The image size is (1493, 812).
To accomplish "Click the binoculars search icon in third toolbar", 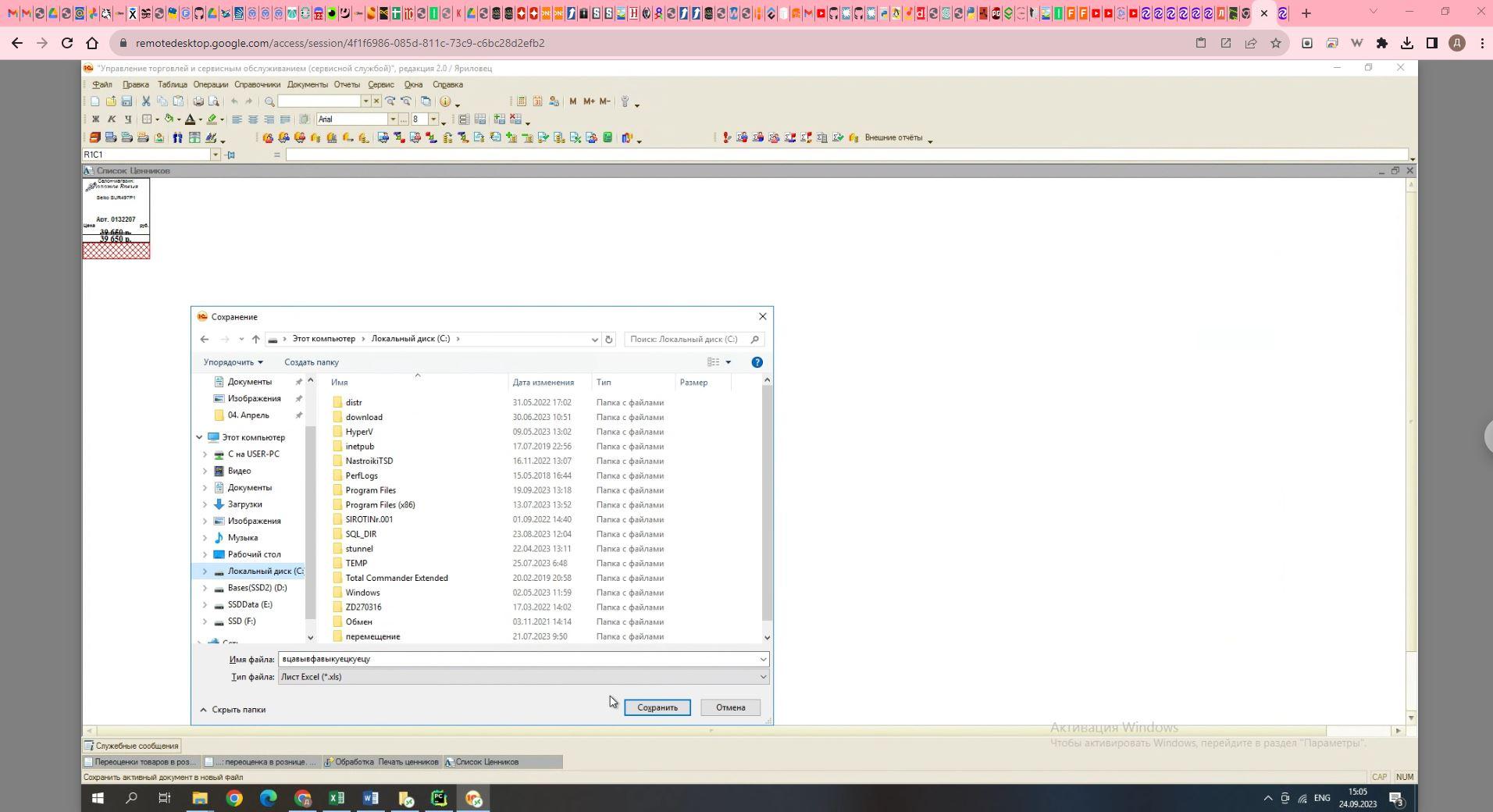I will (x=178, y=138).
